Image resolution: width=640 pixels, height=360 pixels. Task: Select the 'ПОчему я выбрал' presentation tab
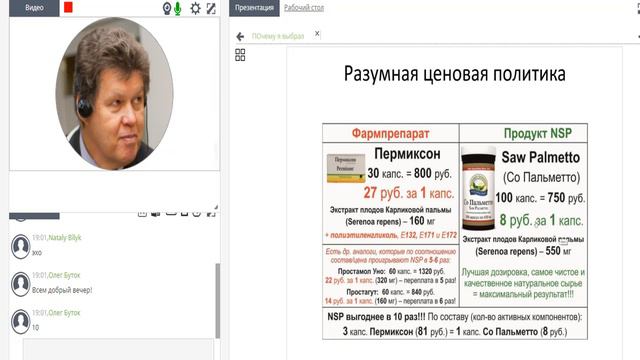[x=278, y=36]
